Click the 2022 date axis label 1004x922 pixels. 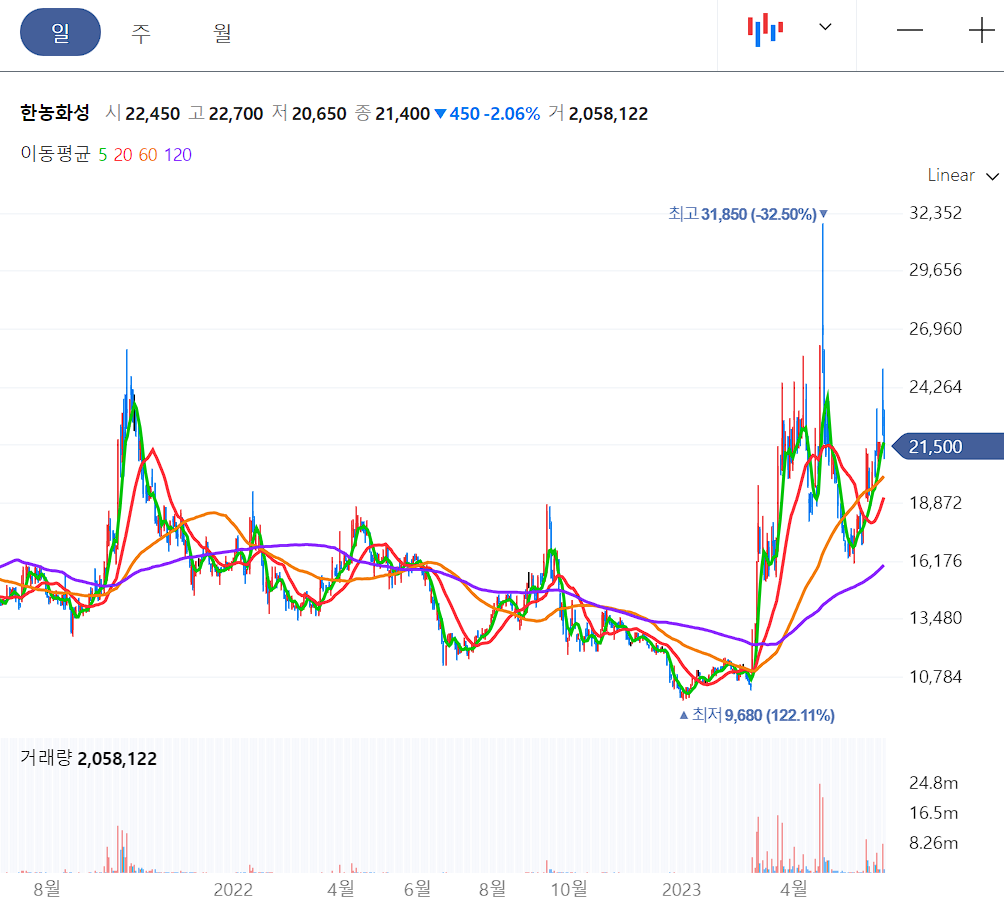[x=233, y=890]
